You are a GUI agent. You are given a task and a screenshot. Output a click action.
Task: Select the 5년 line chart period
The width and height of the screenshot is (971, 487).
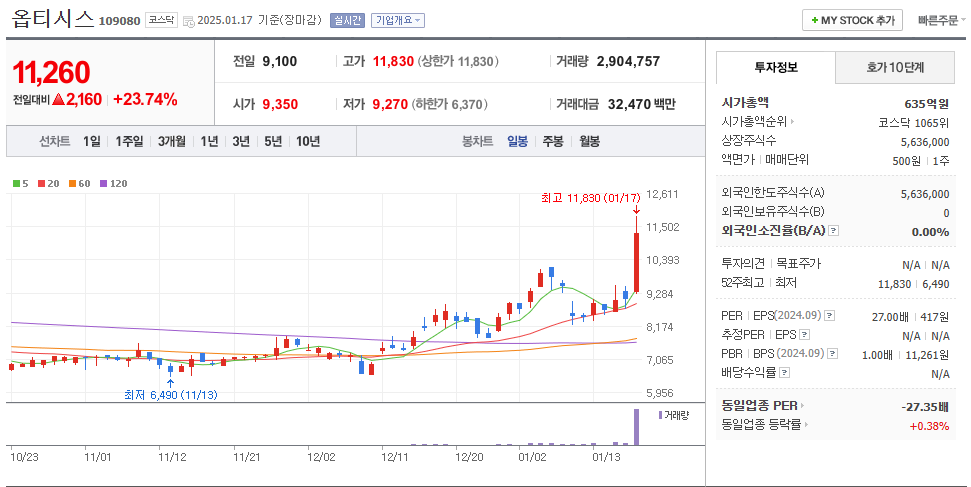pos(272,141)
